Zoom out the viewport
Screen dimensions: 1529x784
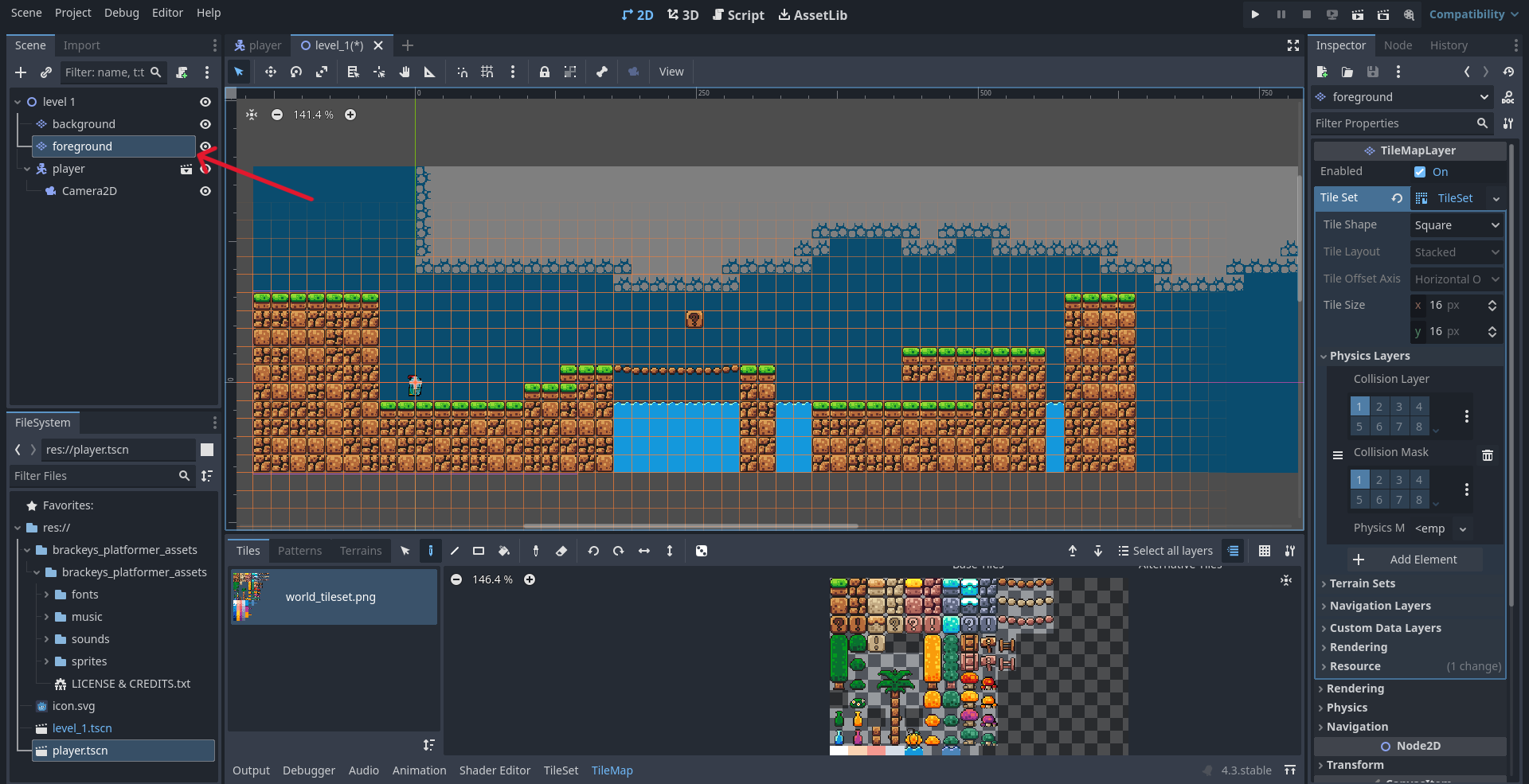coord(277,115)
